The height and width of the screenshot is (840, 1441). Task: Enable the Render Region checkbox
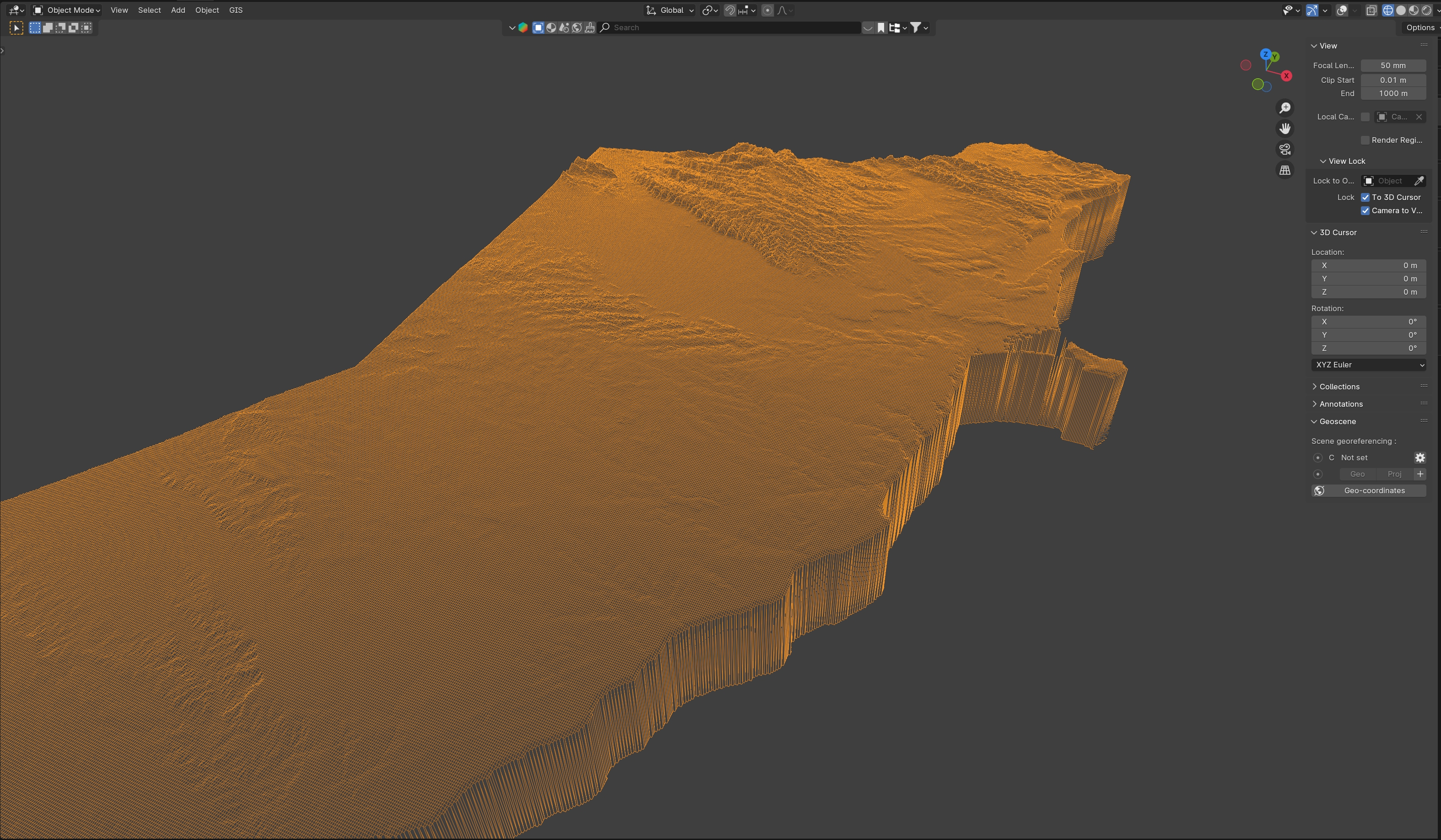1365,140
